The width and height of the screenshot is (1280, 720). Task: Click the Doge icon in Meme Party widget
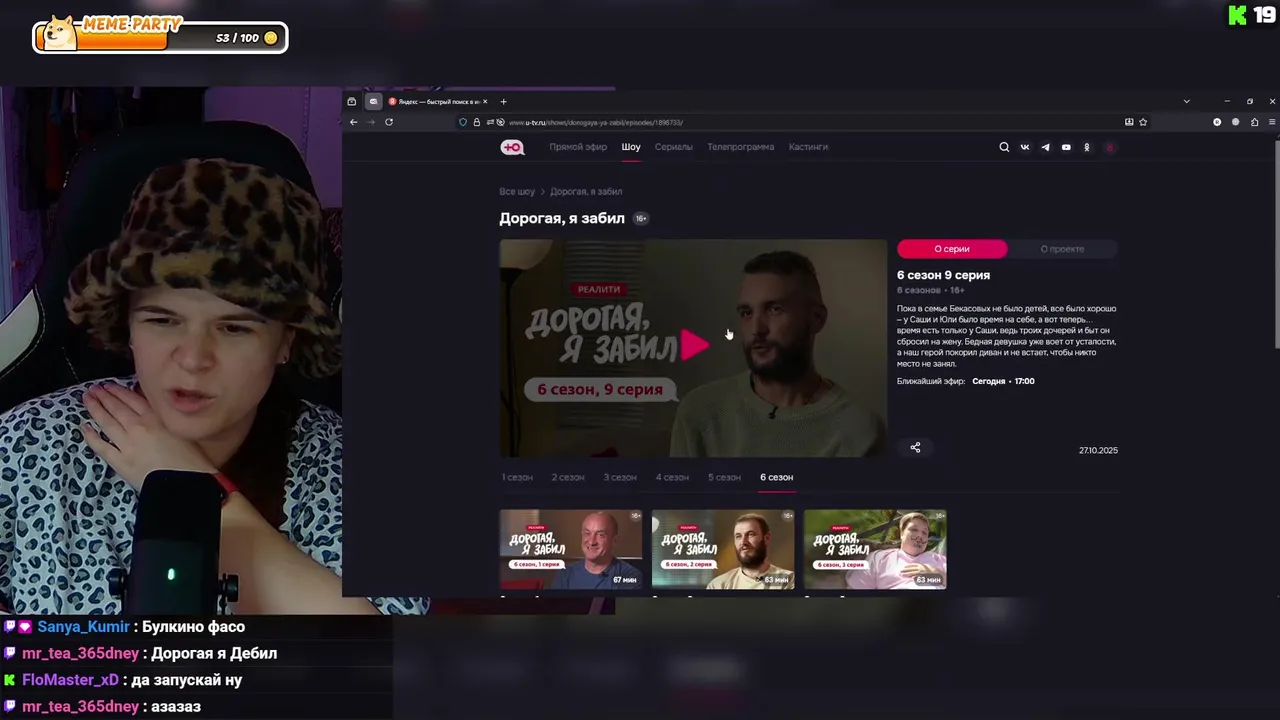60,32
